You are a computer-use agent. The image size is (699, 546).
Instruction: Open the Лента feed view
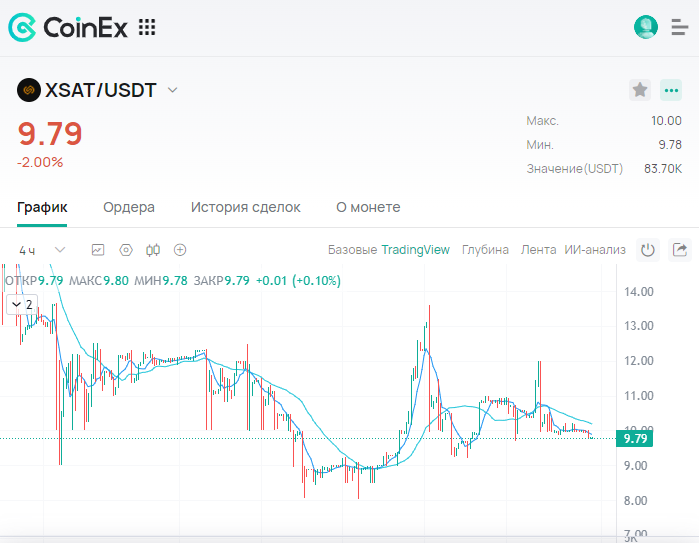[539, 250]
